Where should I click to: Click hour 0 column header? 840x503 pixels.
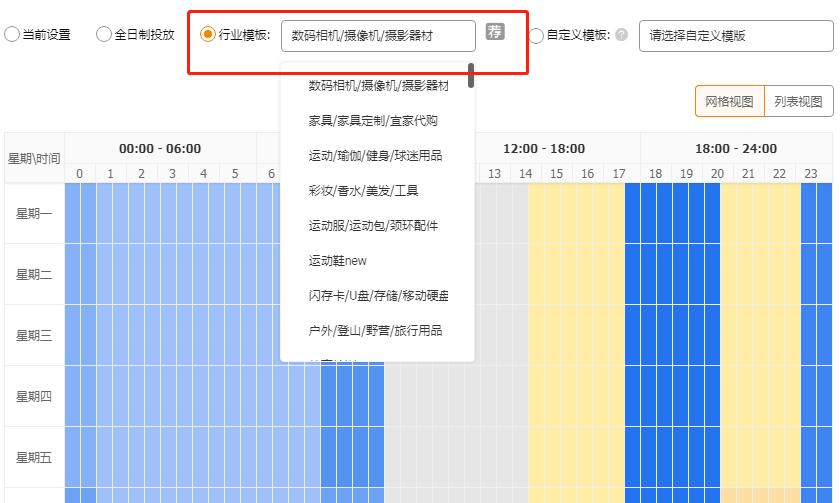[80, 174]
